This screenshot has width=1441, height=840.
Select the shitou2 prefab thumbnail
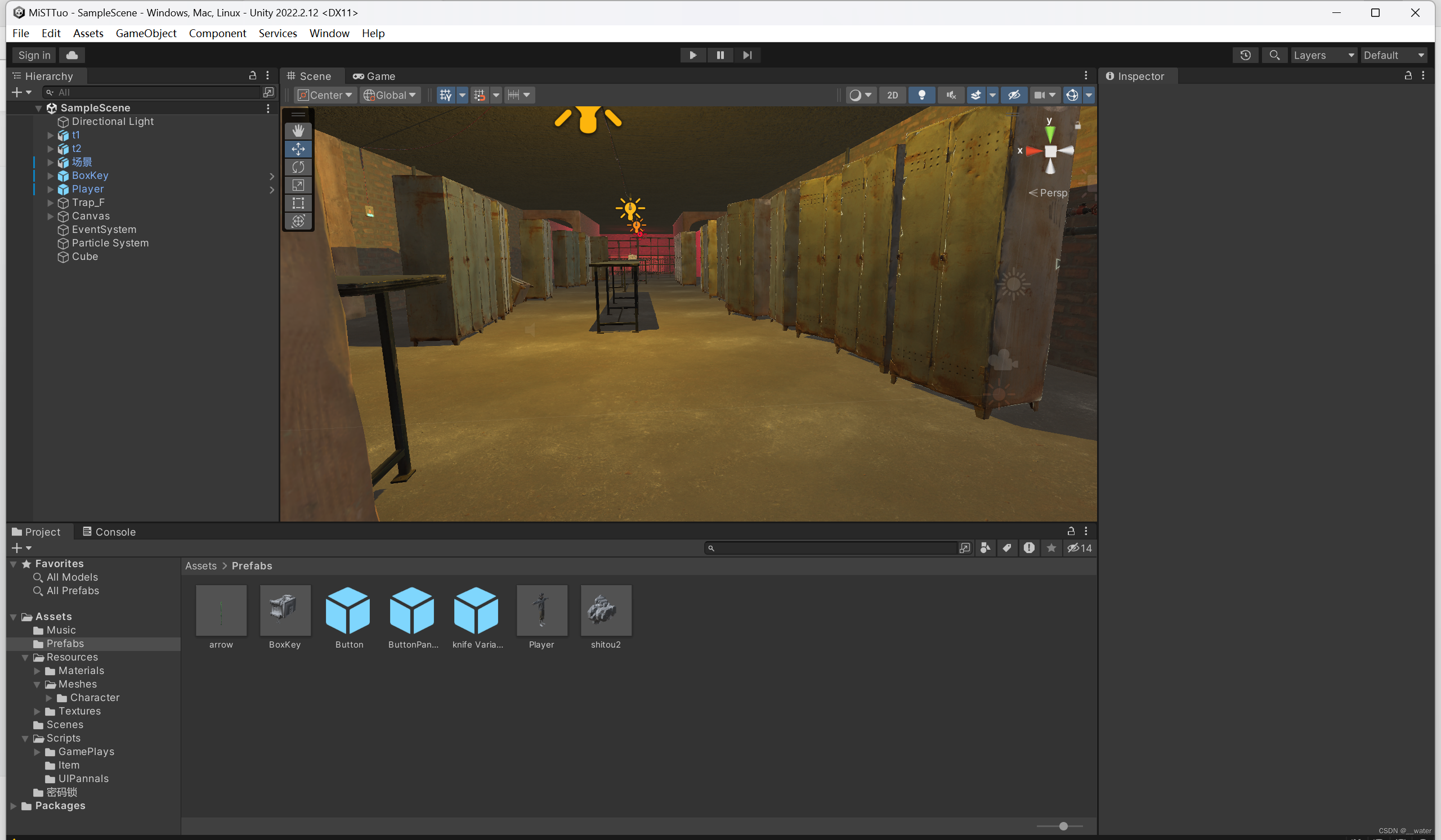[606, 610]
